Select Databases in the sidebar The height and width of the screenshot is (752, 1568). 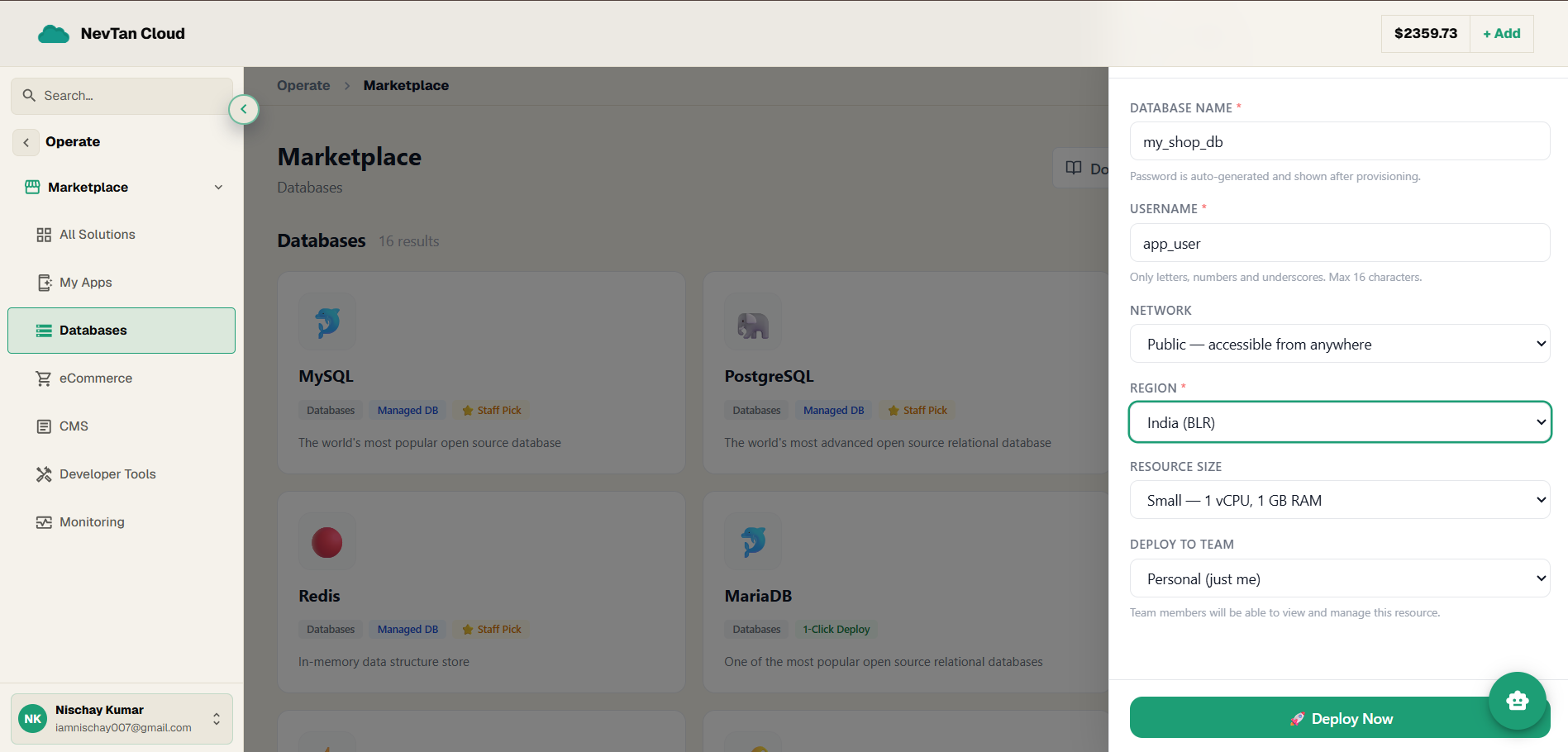122,331
